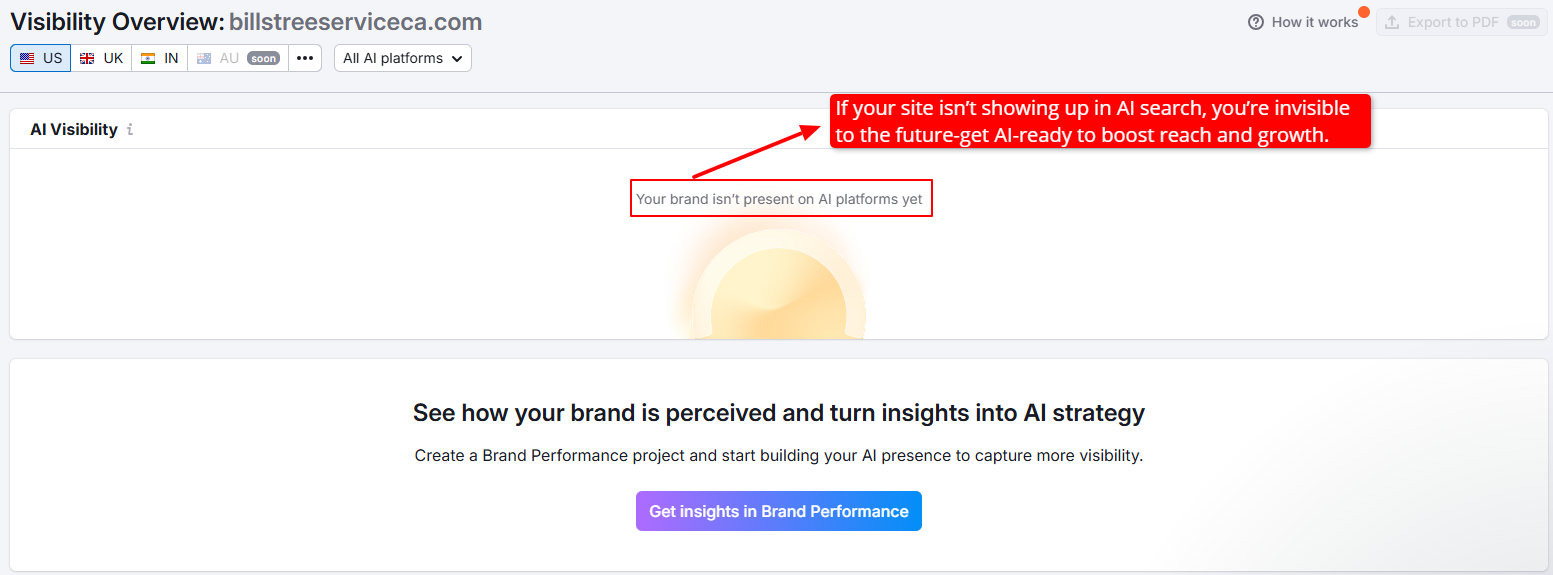Screen dimensions: 1553x575
Task: Click Get insights in Brand Performance button
Action: (x=778, y=511)
